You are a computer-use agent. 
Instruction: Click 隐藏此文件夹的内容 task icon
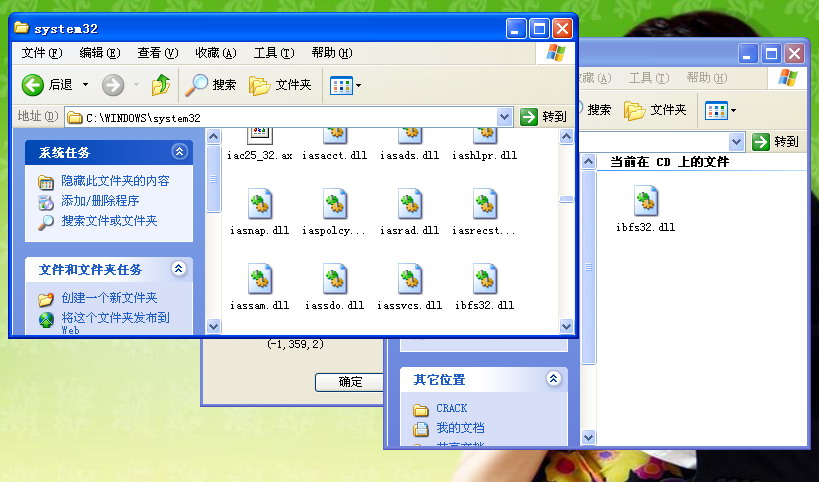46,182
